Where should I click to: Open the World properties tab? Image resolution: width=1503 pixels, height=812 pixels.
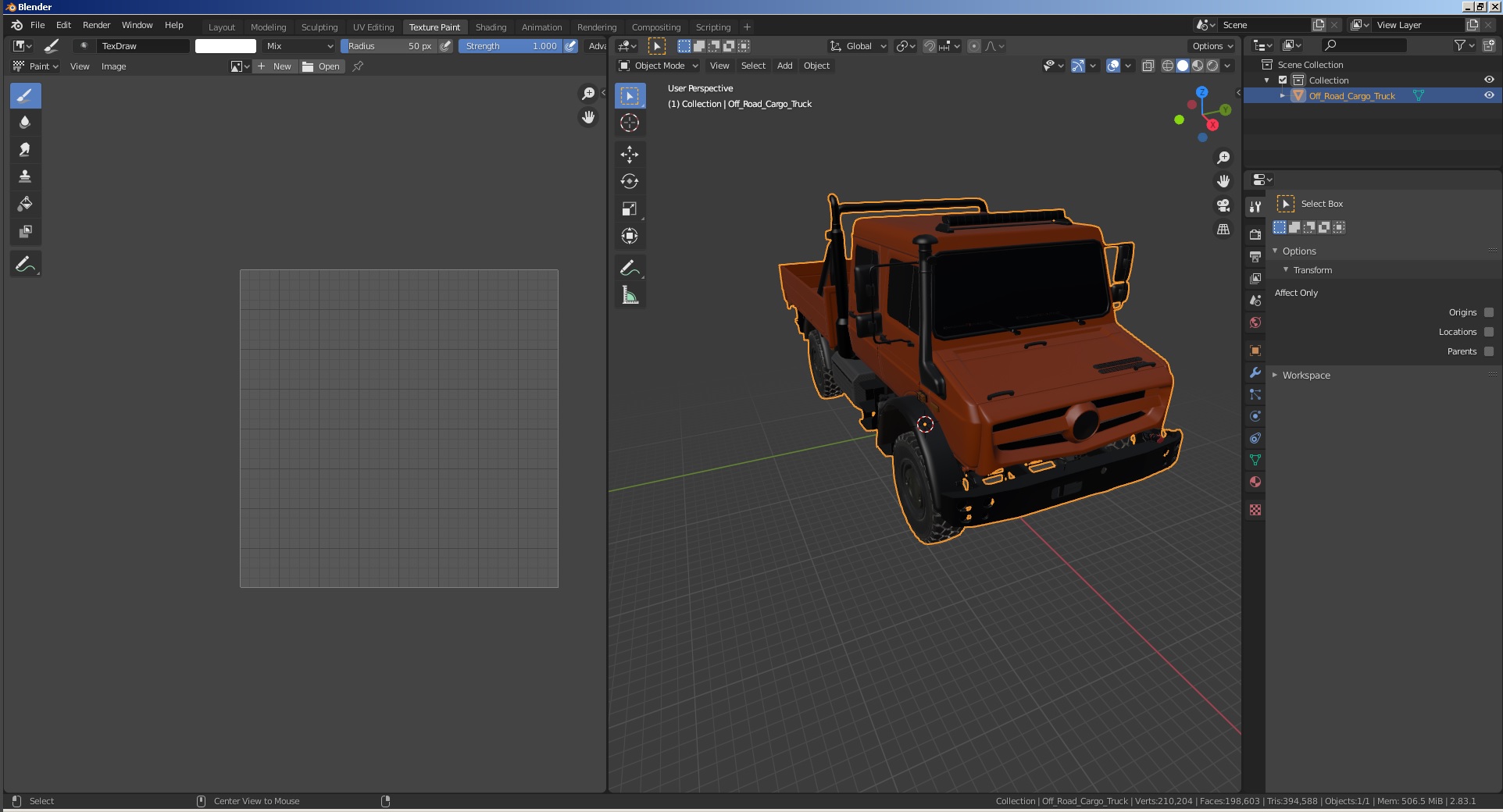coord(1255,322)
